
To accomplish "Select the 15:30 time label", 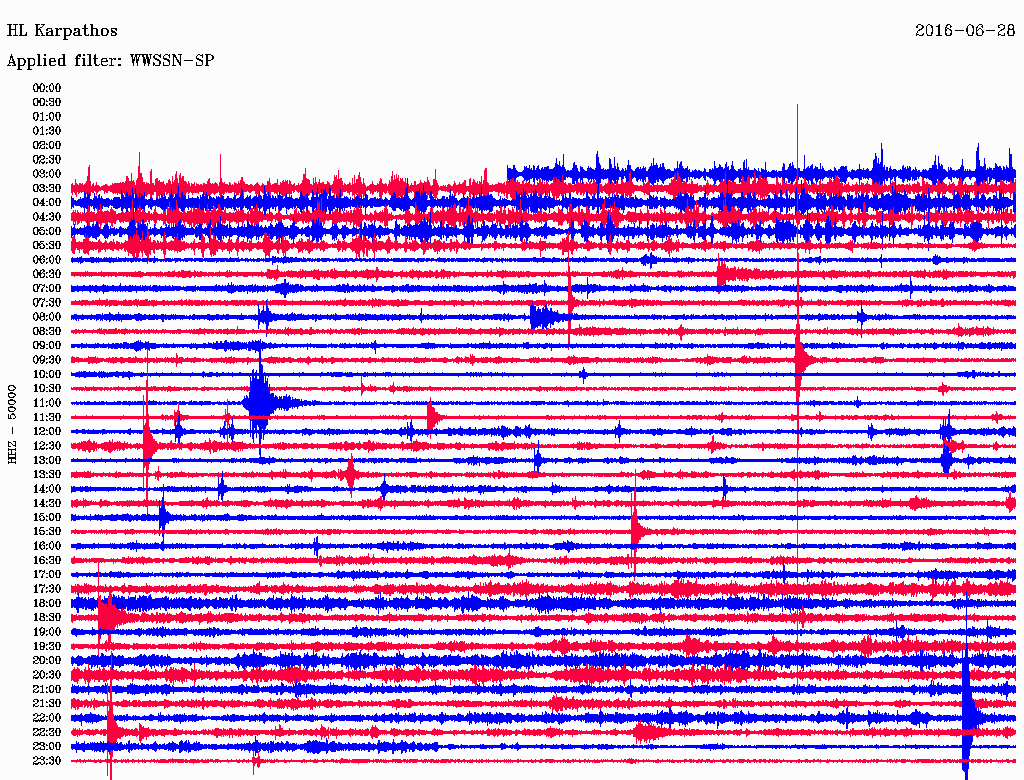I will tap(46, 531).
